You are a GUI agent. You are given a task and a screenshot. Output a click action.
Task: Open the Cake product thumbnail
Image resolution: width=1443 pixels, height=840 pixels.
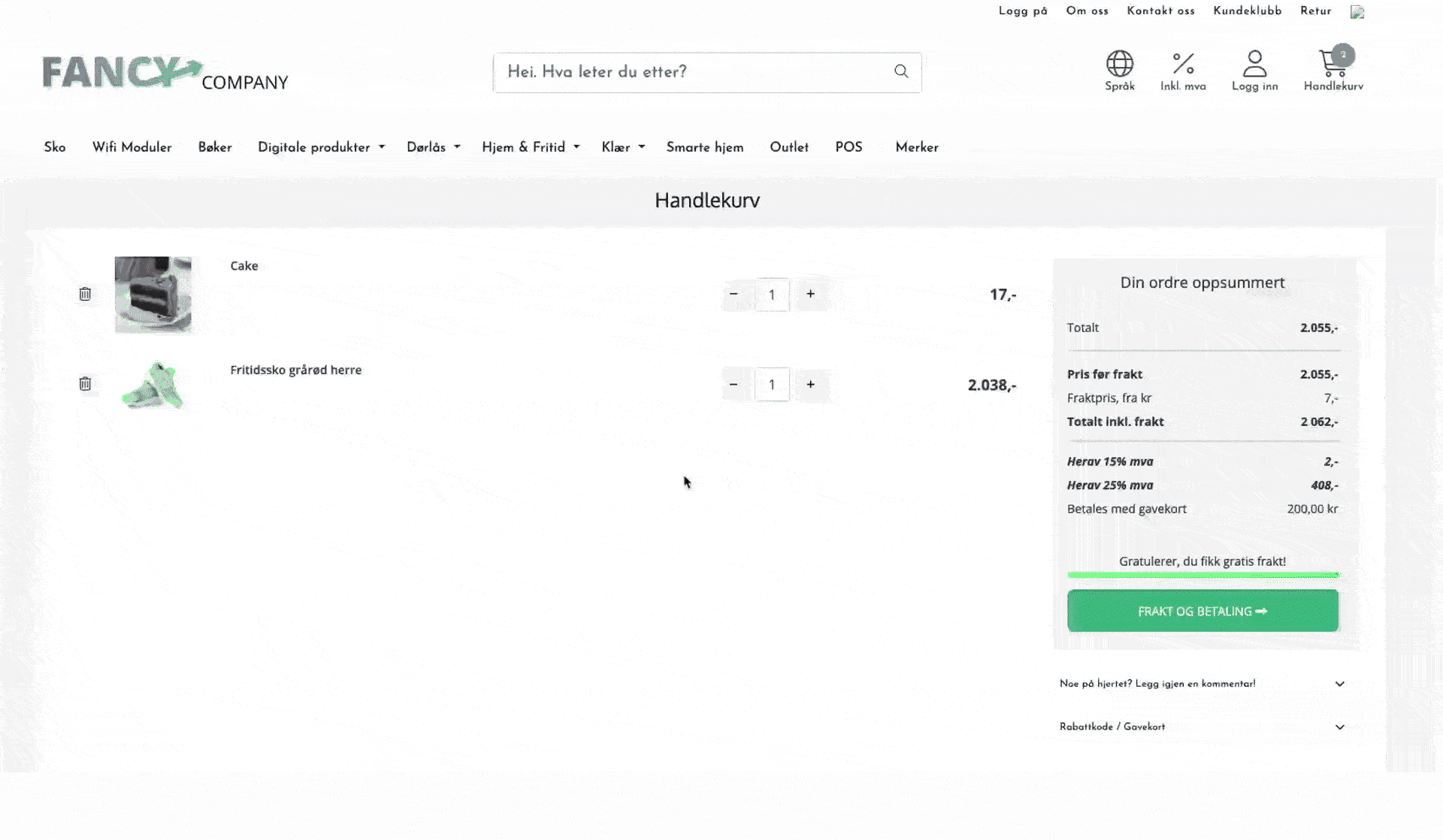pos(153,295)
